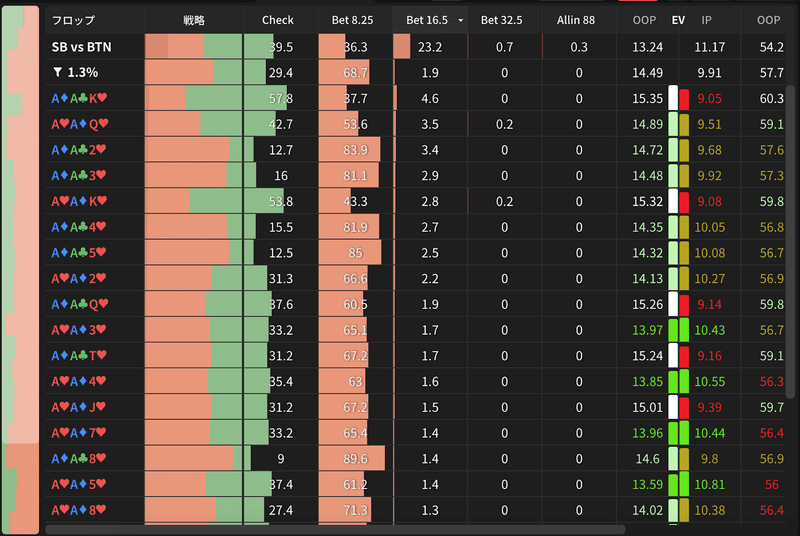Sort by the Check column header
Viewport: 800px width, 536px height.
277,20
